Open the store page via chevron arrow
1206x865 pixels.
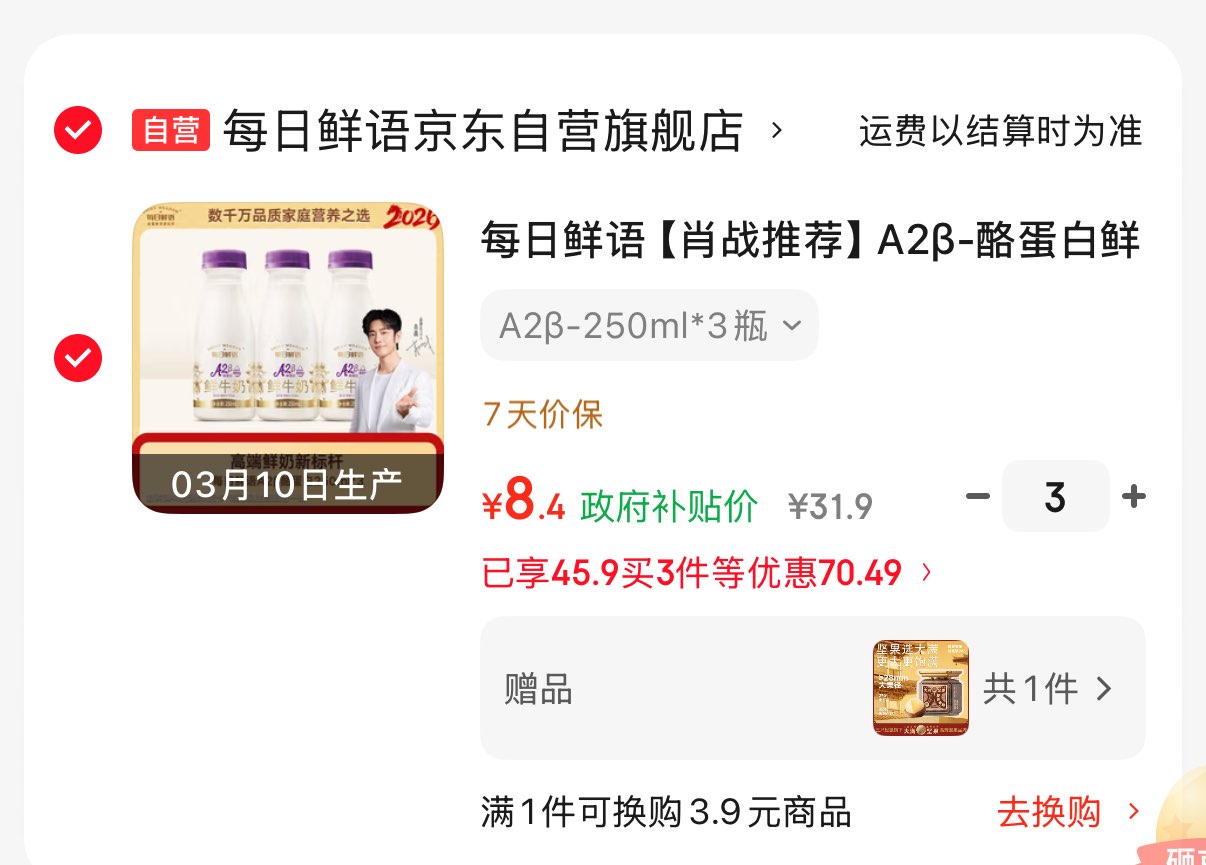pyautogui.click(x=777, y=131)
